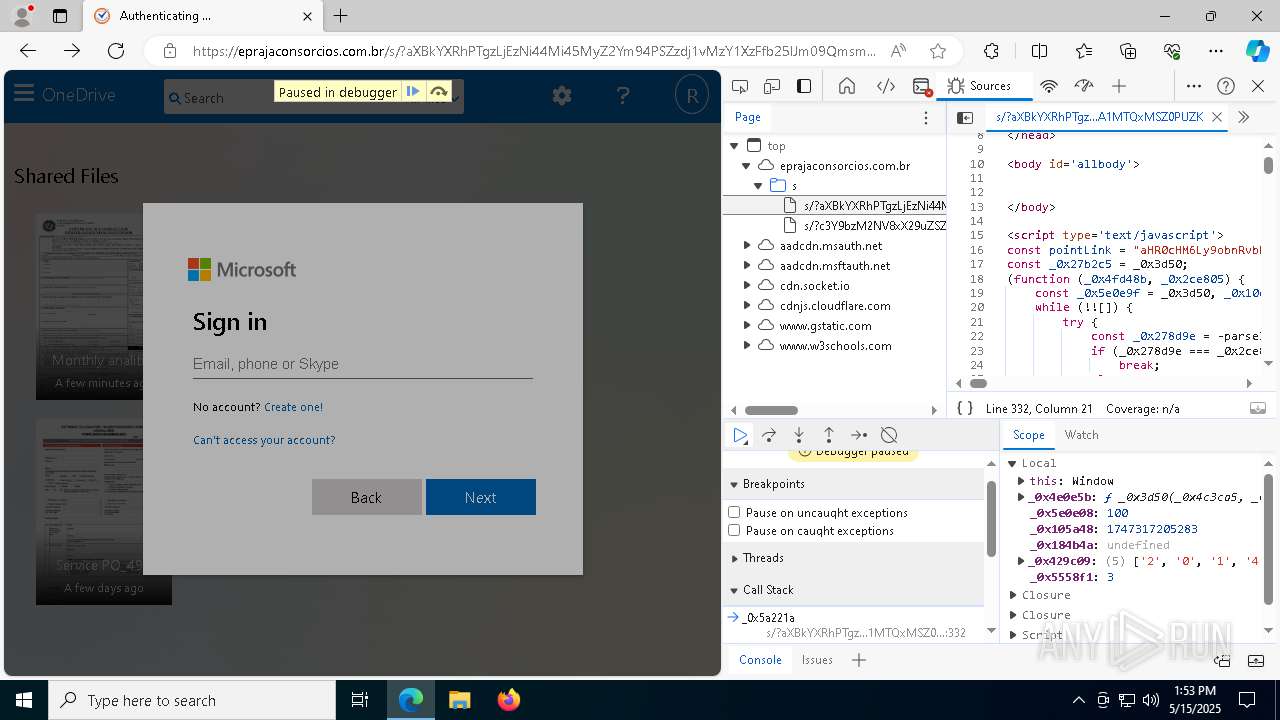
Task: Click step over icon in Paused in debugger overlay
Action: click(439, 92)
